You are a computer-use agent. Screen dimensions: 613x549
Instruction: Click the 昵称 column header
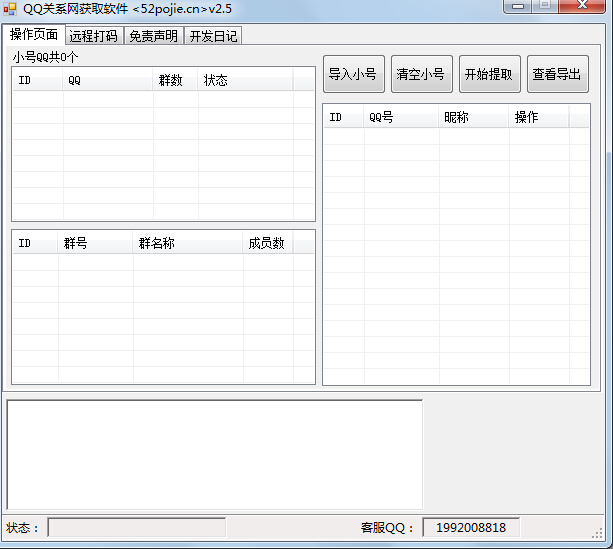coord(474,117)
